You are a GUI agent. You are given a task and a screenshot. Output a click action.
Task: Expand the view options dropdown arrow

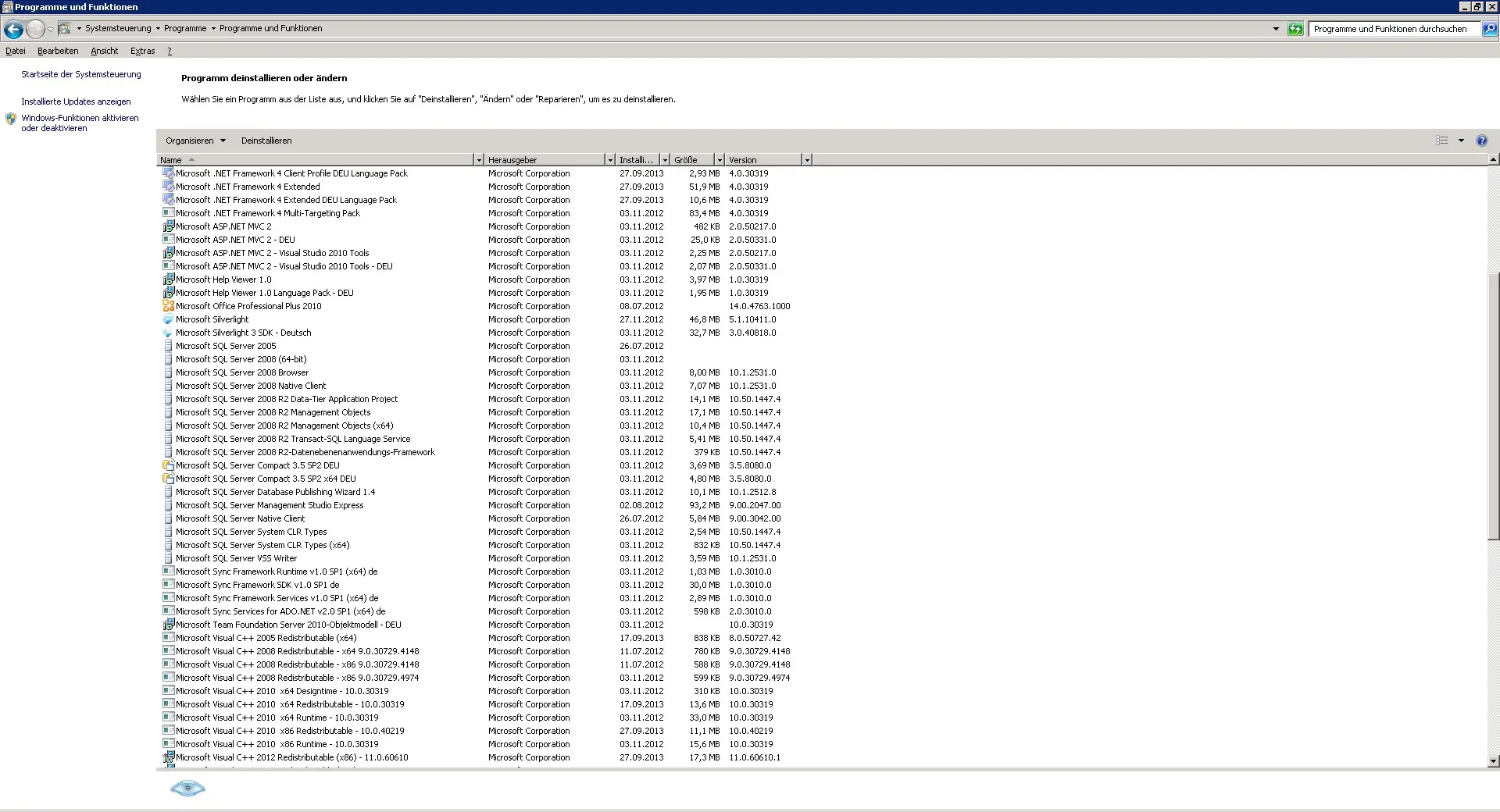pos(1461,141)
